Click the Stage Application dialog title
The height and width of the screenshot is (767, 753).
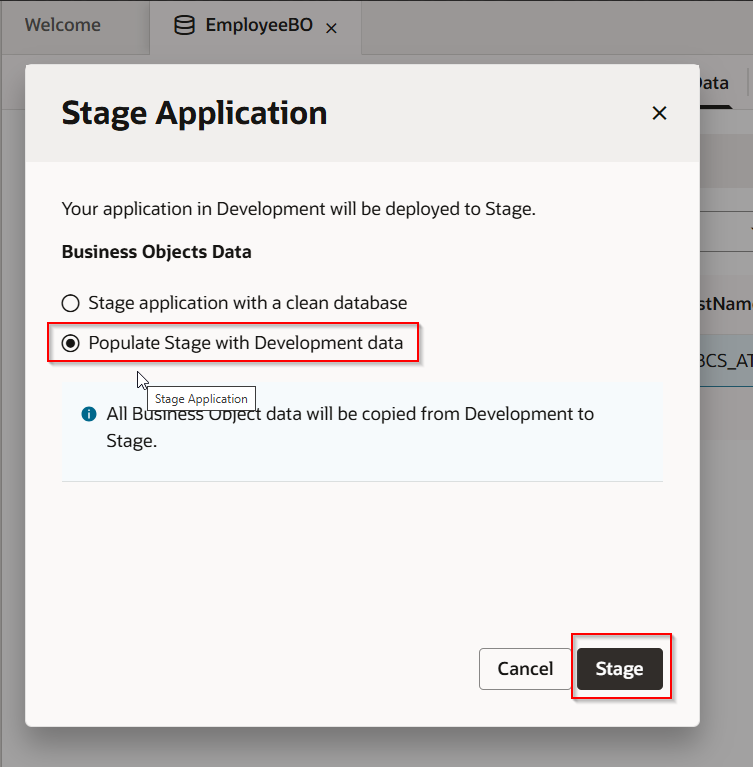tap(194, 113)
